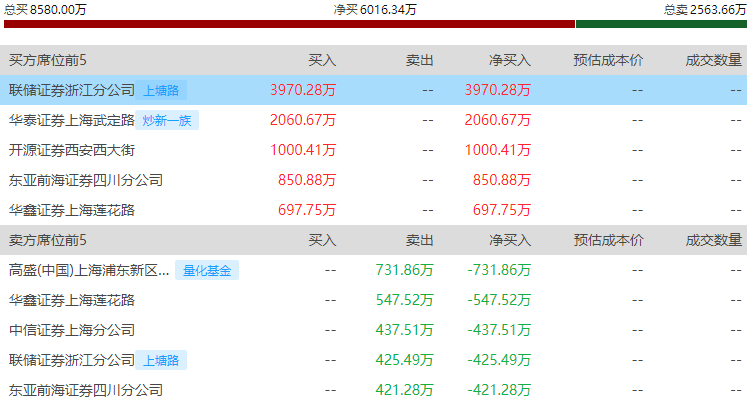747x402 pixels.
Task: Click sell amount 731.86万
Action: [404, 270]
